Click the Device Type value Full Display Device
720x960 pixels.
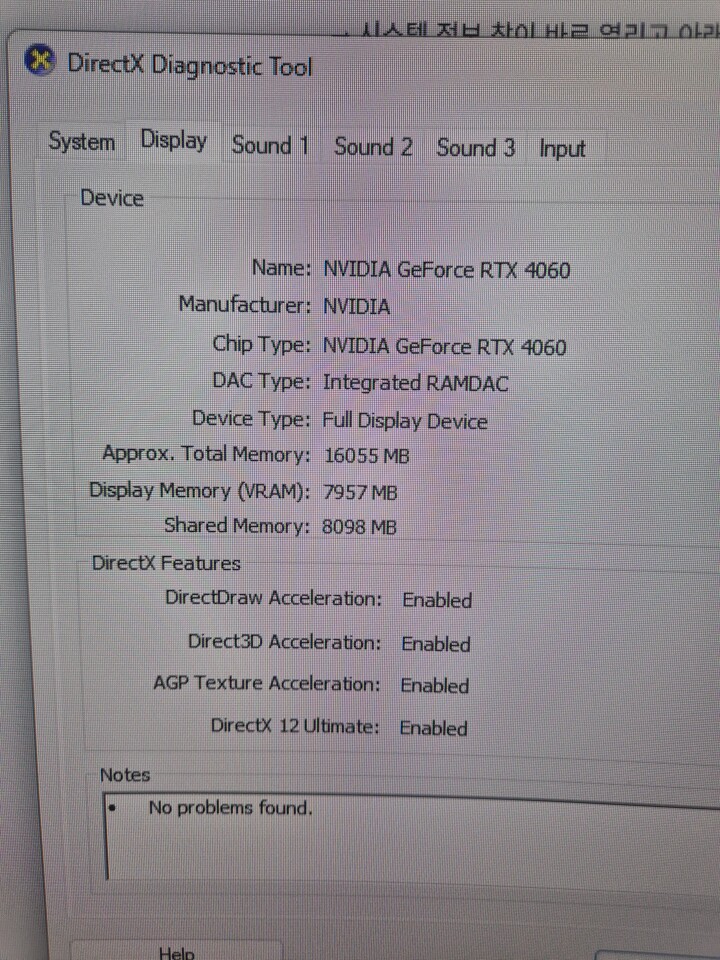404,421
